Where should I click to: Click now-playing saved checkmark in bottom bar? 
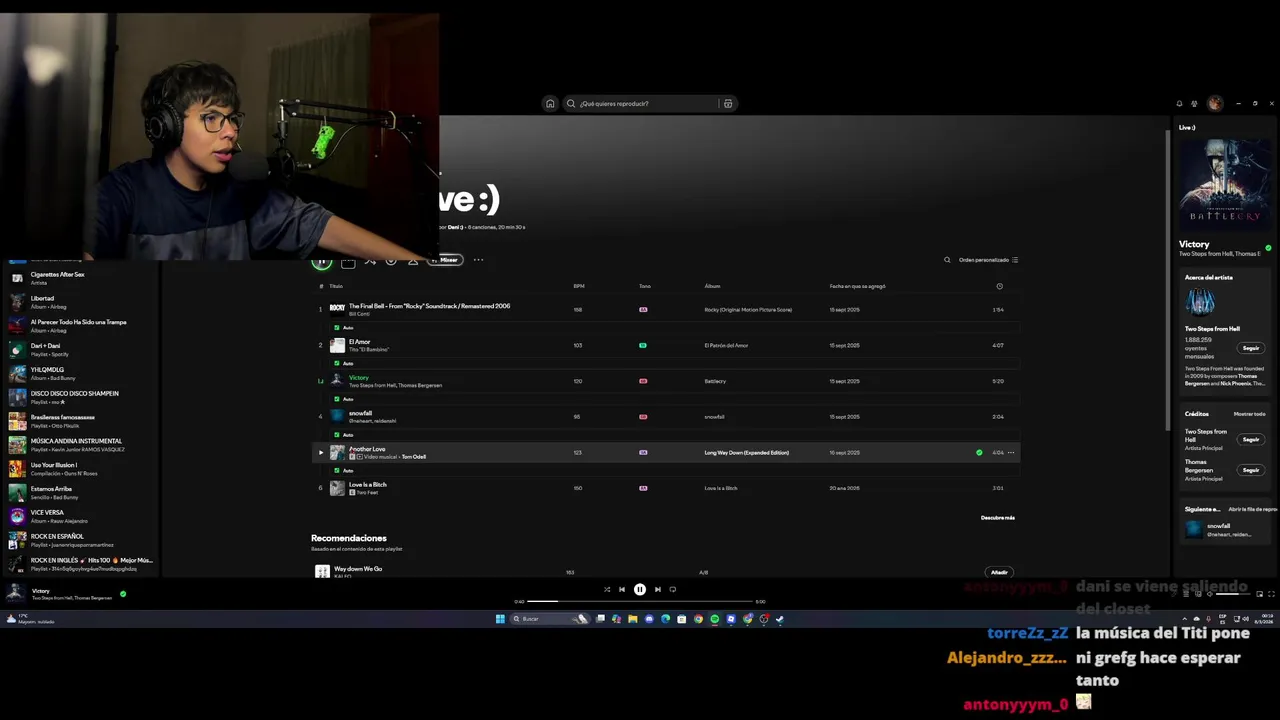(x=123, y=594)
